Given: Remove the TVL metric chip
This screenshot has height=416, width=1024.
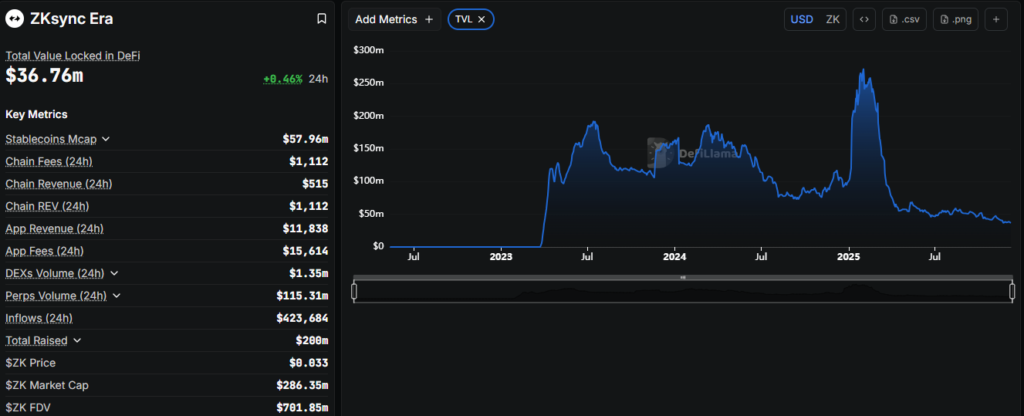Looking at the screenshot, I should (481, 19).
